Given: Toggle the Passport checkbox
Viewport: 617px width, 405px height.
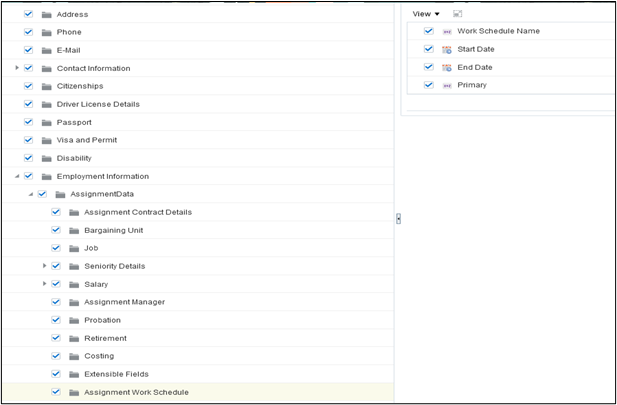Looking at the screenshot, I should tap(28, 122).
